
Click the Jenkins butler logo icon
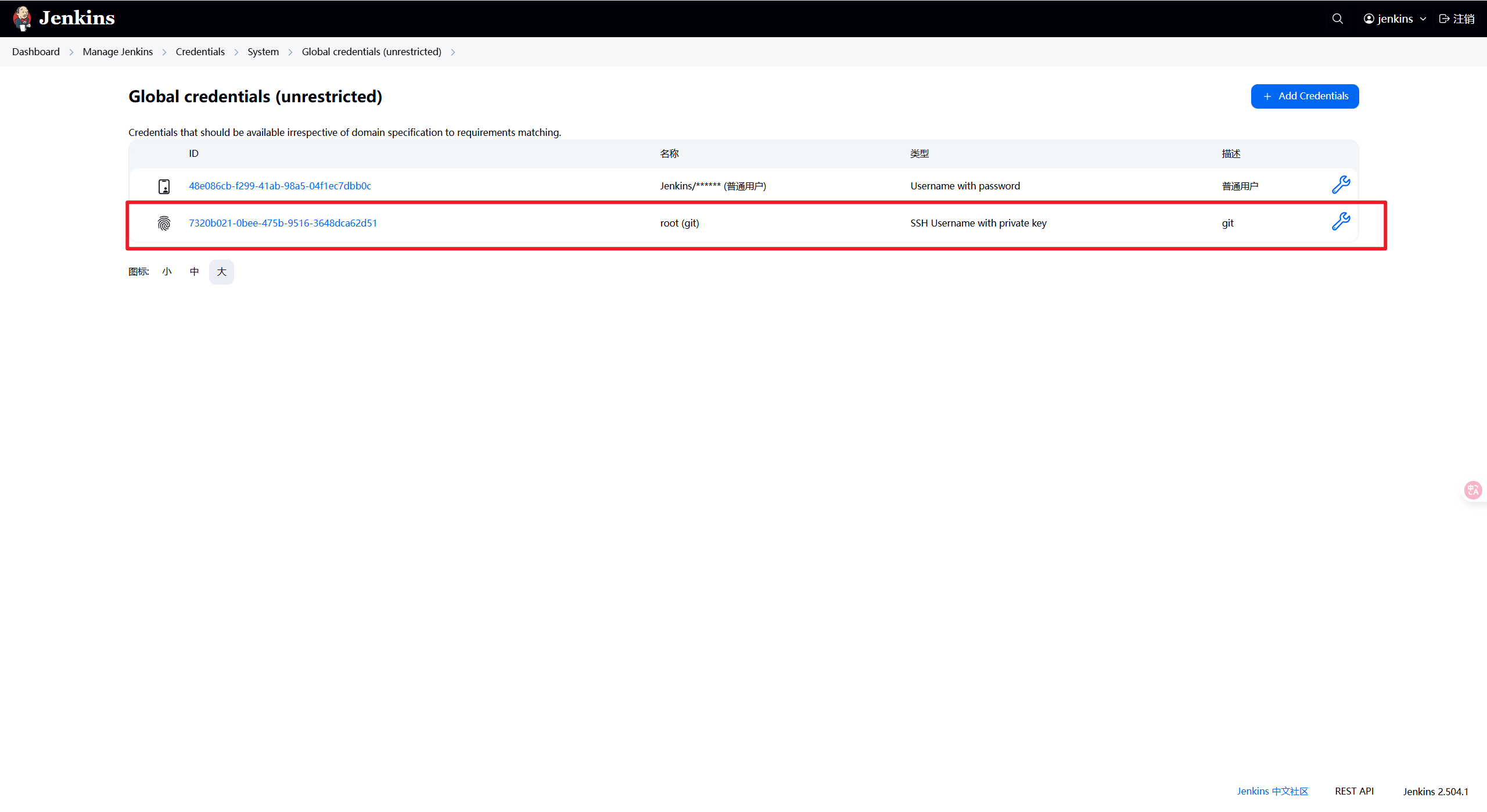click(22, 18)
